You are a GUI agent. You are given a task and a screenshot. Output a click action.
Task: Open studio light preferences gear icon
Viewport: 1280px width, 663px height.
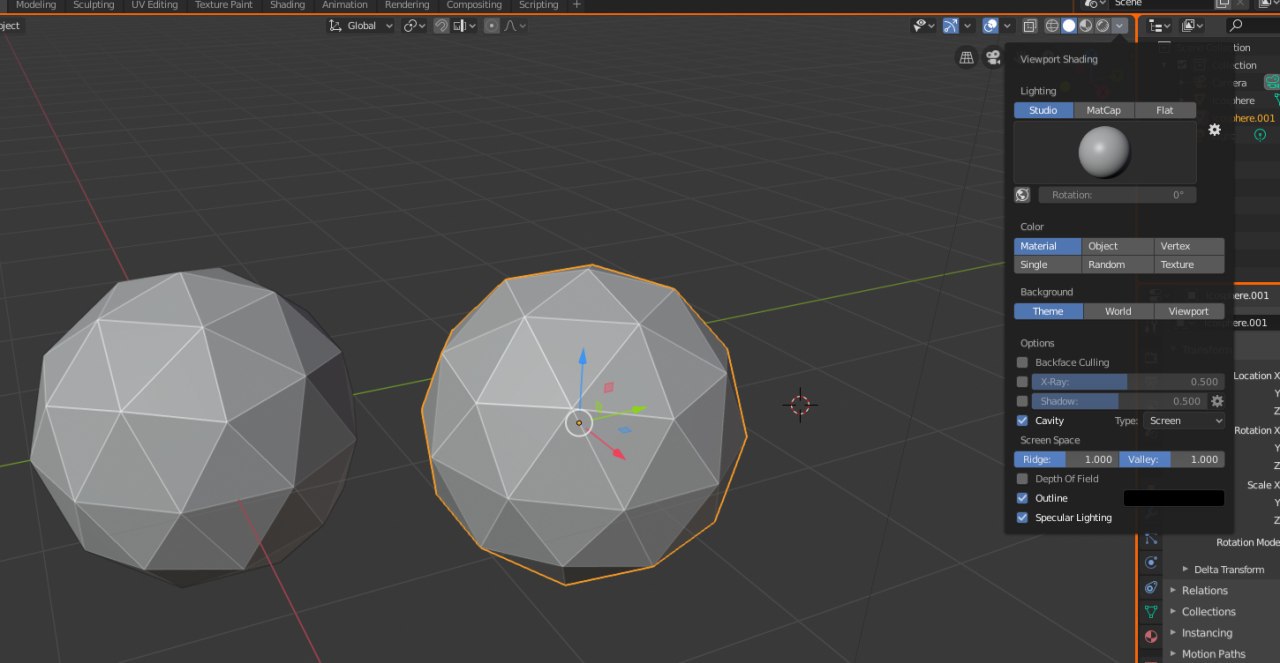coord(1214,130)
